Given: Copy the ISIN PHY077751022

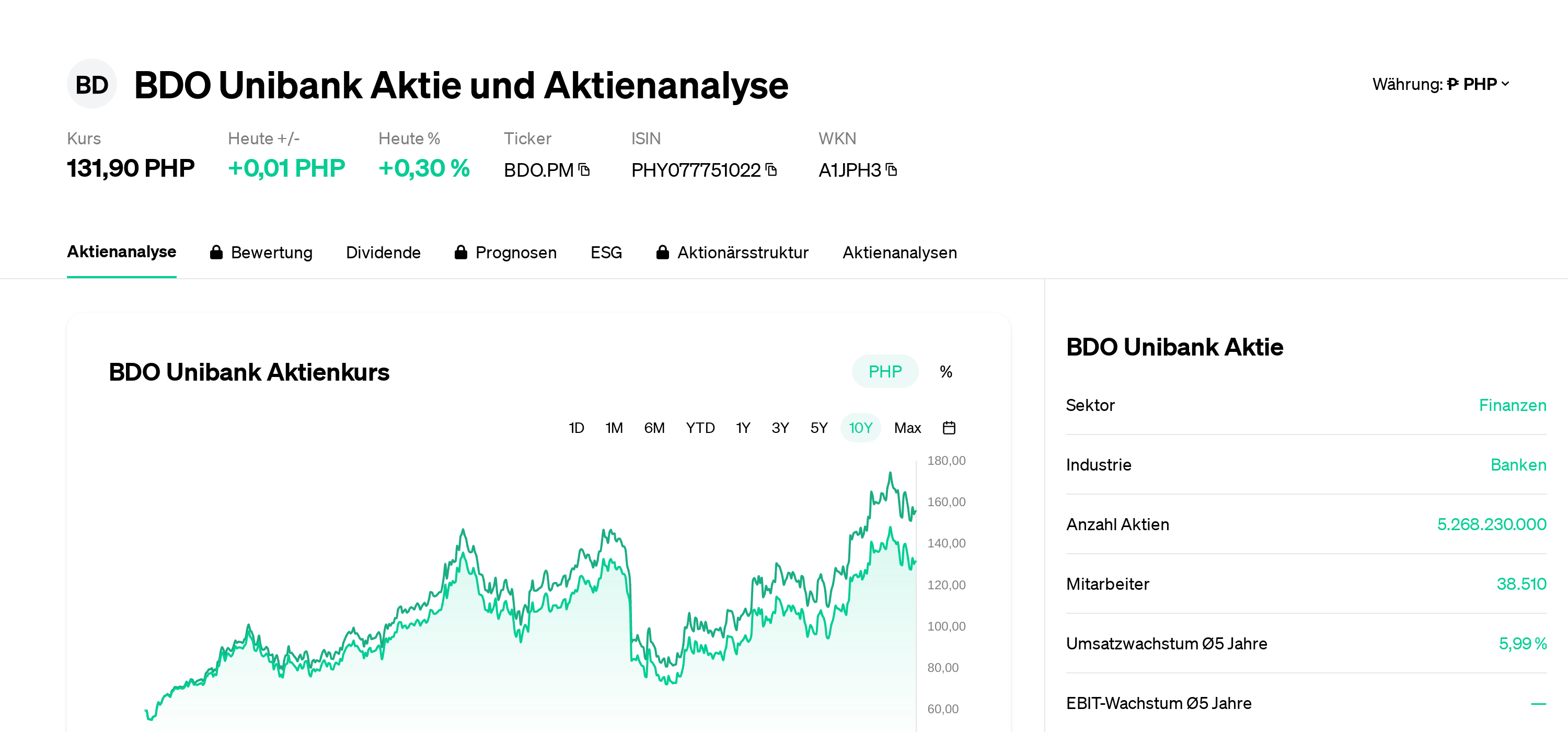Looking at the screenshot, I should [771, 170].
